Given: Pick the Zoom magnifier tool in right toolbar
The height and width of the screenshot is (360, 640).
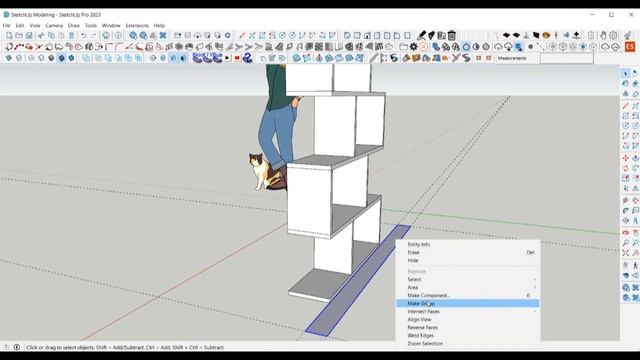Looking at the screenshot, I should pyautogui.click(x=625, y=243).
